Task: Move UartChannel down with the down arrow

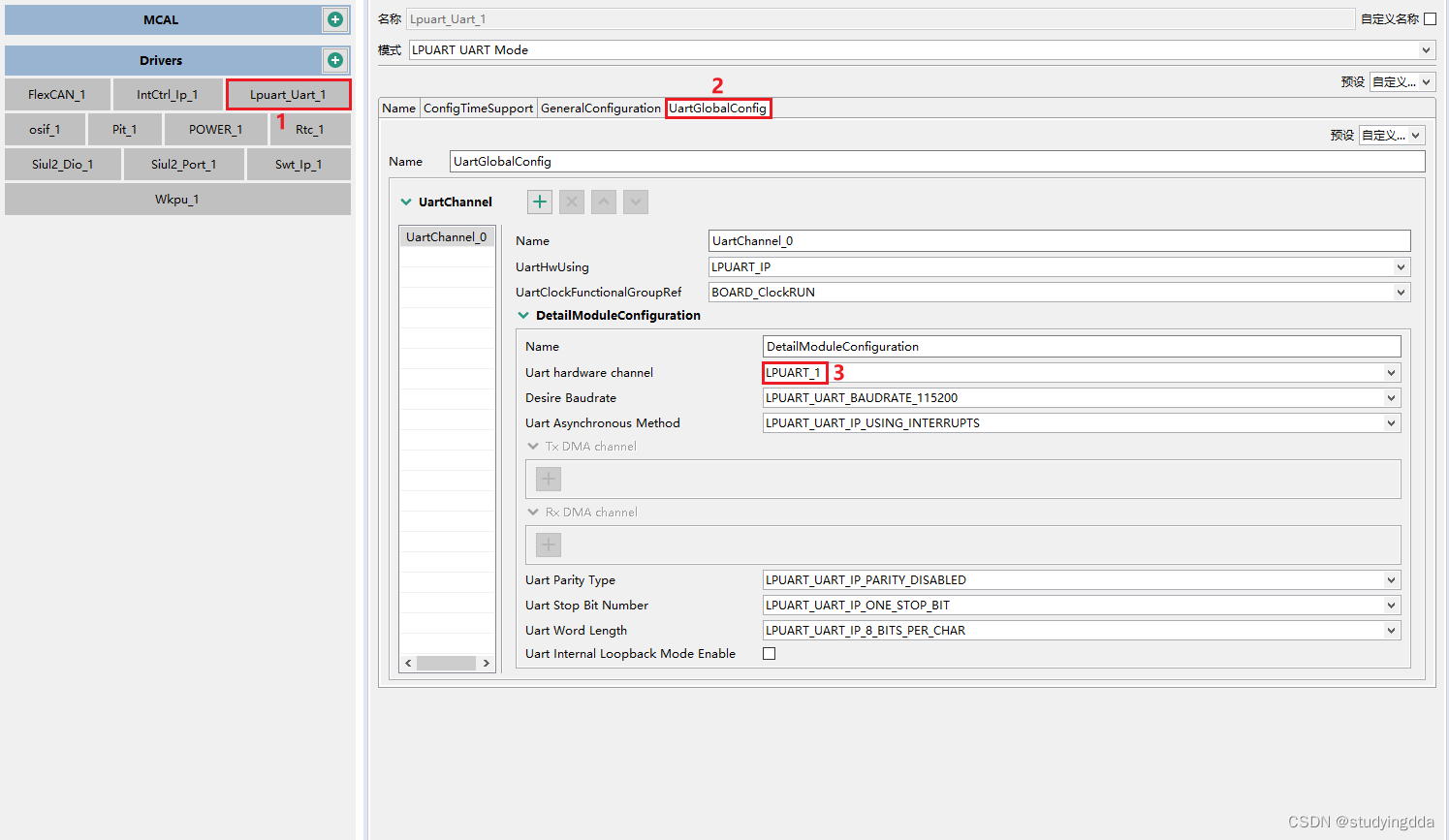Action: point(636,202)
